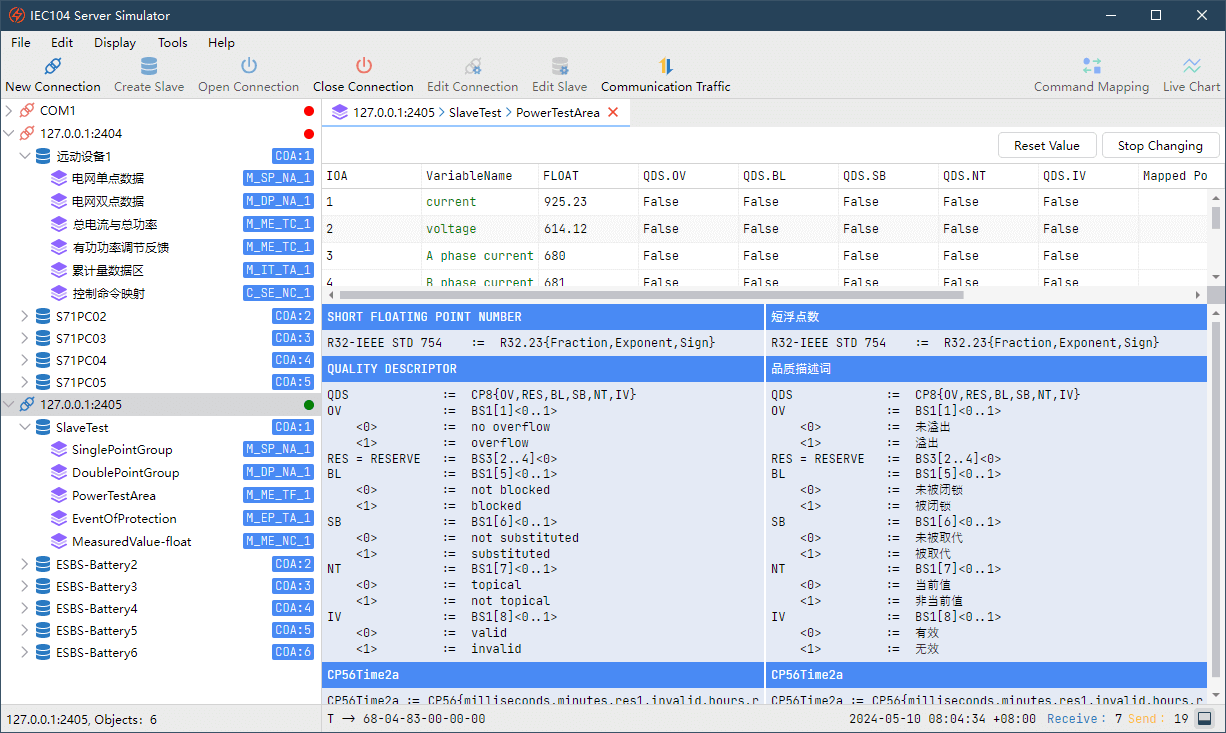The image size is (1226, 733).
Task: Click the 远动设备1 database icon
Action: [43, 156]
